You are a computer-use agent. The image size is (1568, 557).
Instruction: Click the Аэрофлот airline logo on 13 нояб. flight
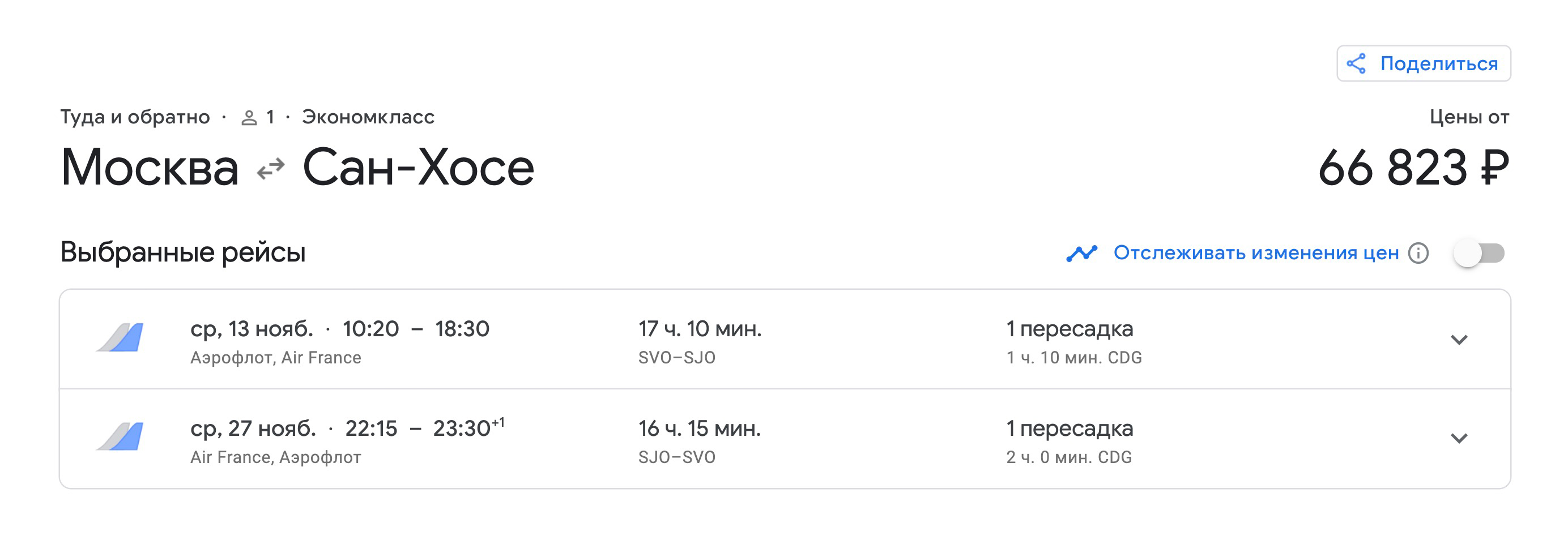pos(121,337)
